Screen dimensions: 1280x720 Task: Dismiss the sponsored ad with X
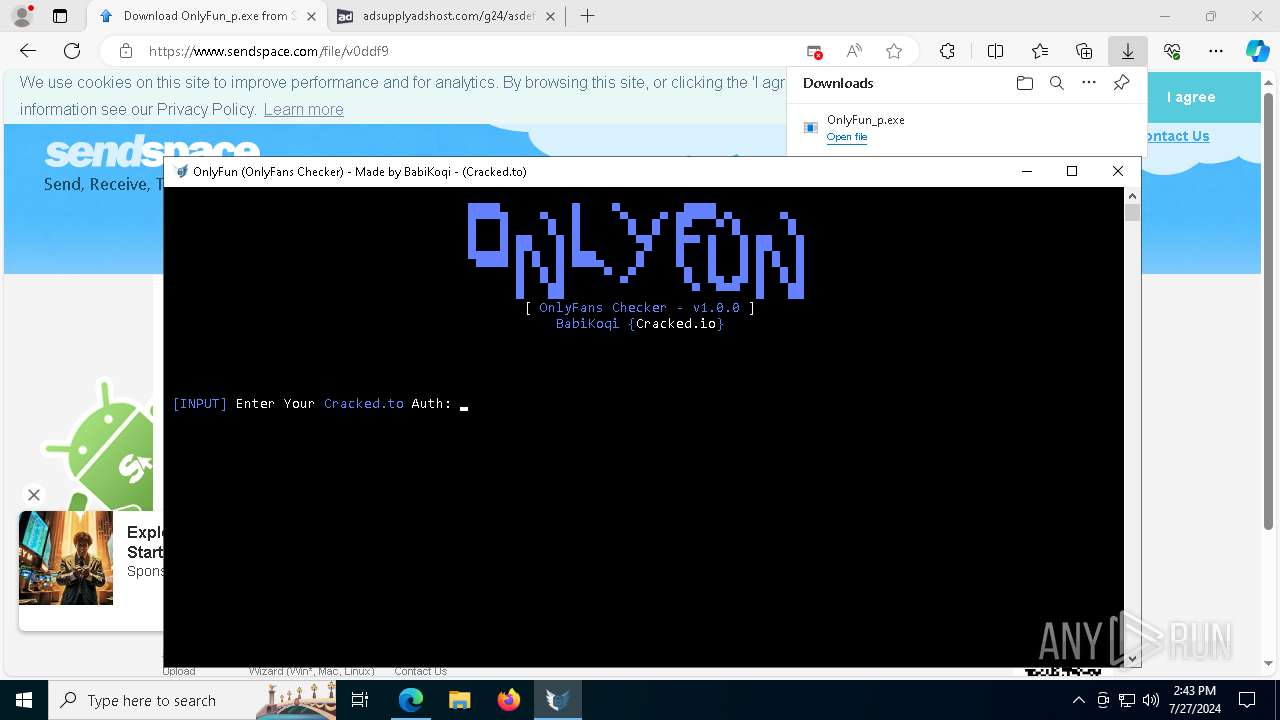(34, 494)
